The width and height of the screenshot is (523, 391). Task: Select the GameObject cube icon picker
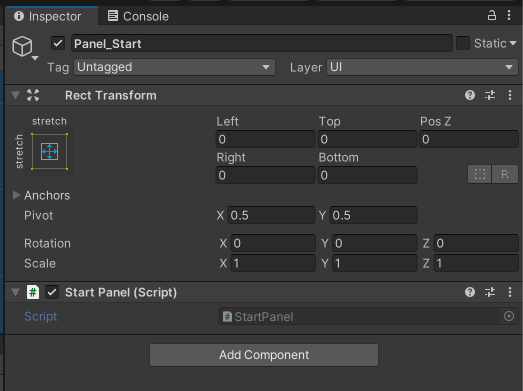[24, 47]
